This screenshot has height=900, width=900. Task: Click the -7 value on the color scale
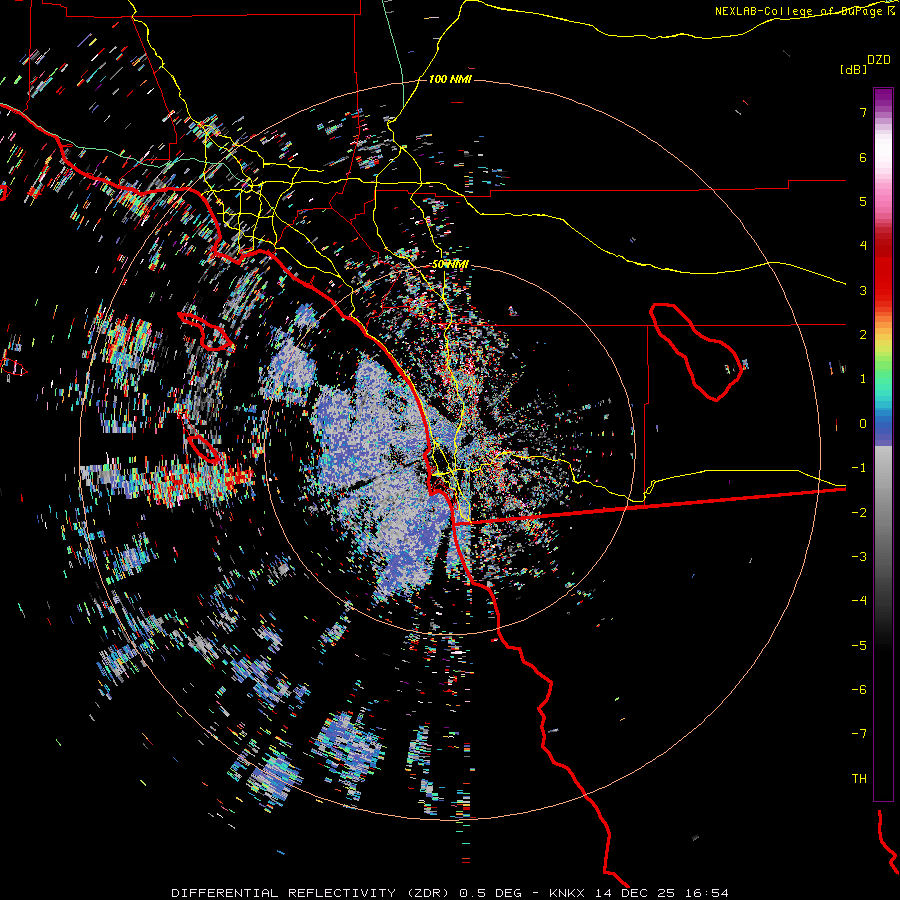point(859,734)
